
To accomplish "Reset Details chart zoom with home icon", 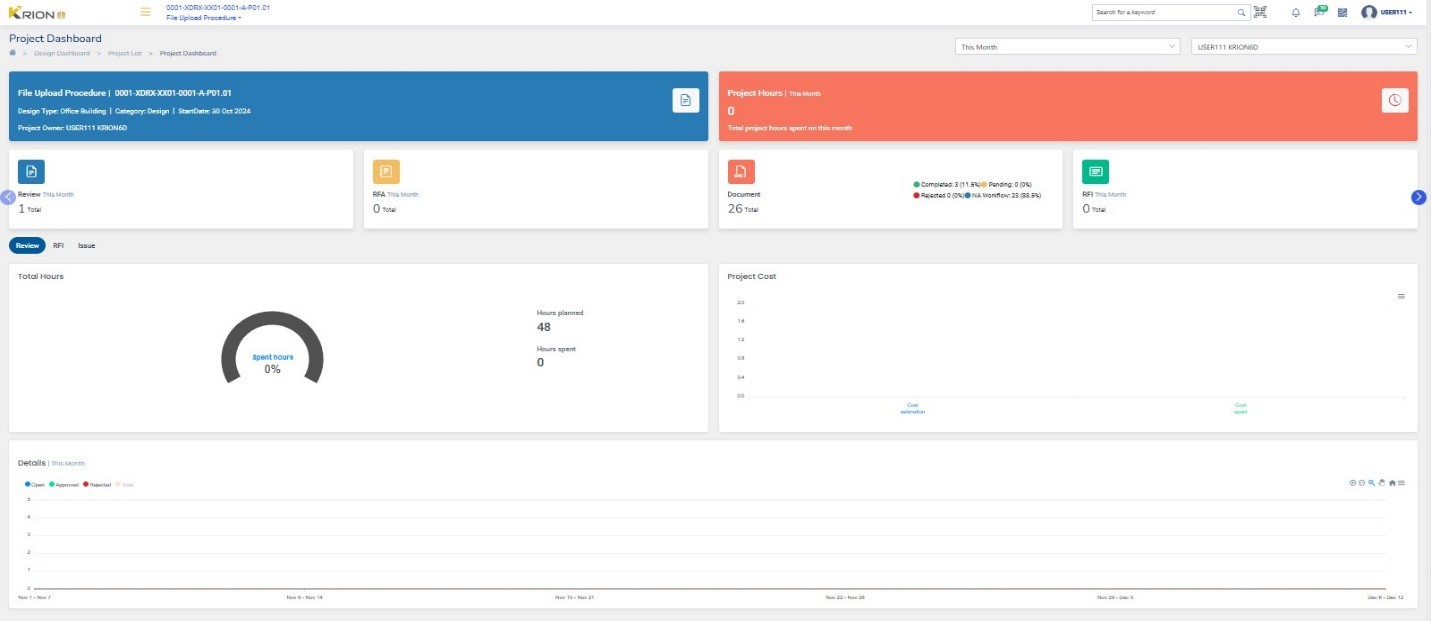I will coord(1392,483).
